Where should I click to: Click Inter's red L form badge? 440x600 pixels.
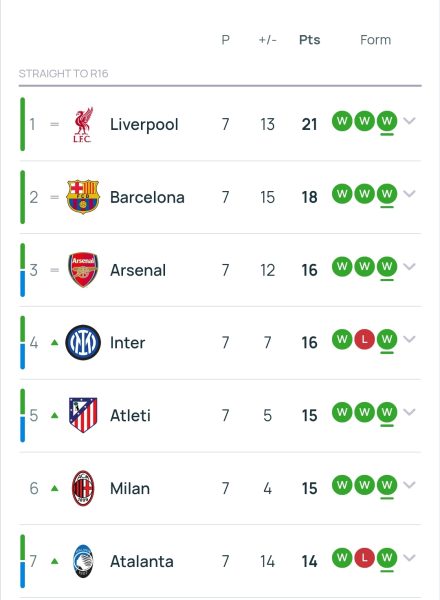point(364,339)
